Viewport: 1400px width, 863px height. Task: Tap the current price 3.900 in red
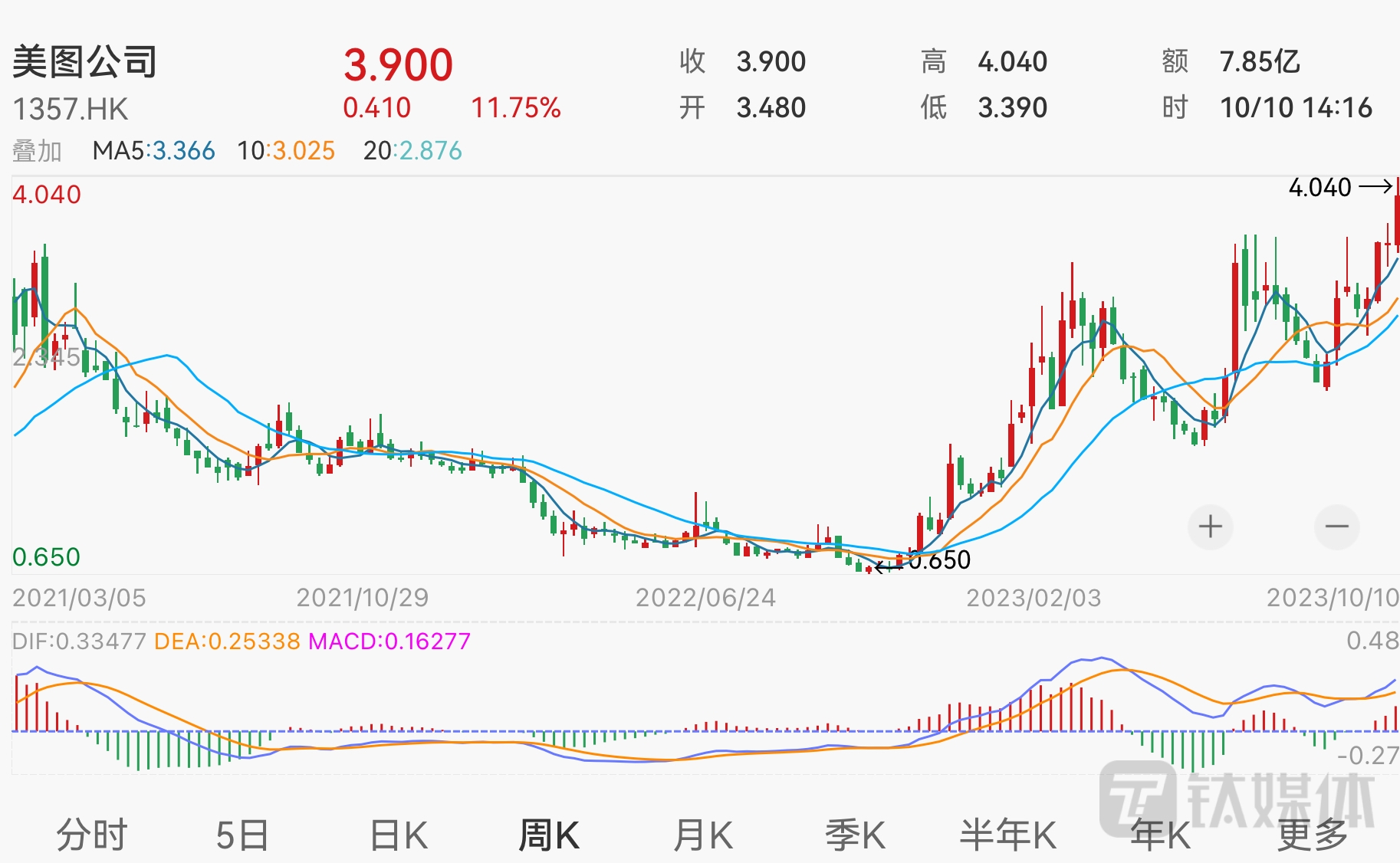(x=398, y=64)
